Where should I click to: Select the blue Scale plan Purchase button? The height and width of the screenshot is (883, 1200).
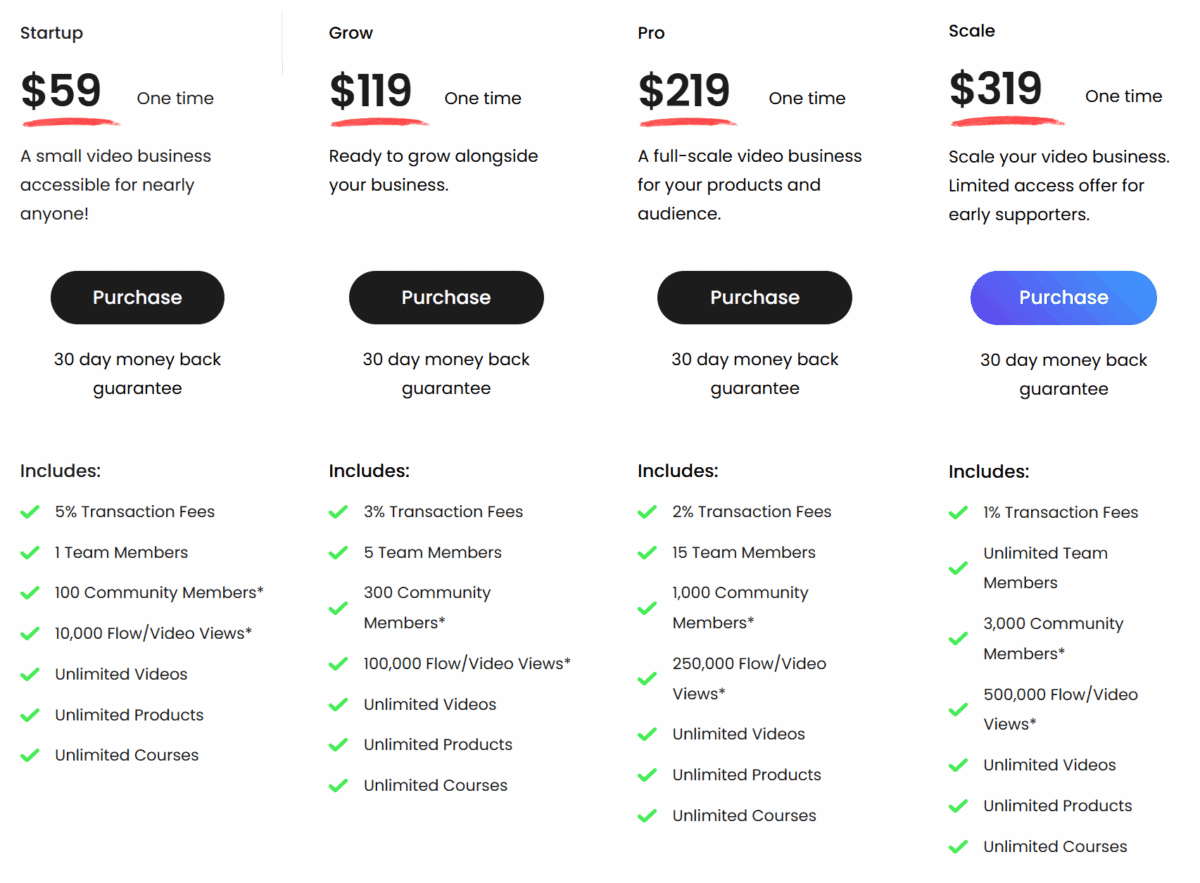coord(1063,297)
